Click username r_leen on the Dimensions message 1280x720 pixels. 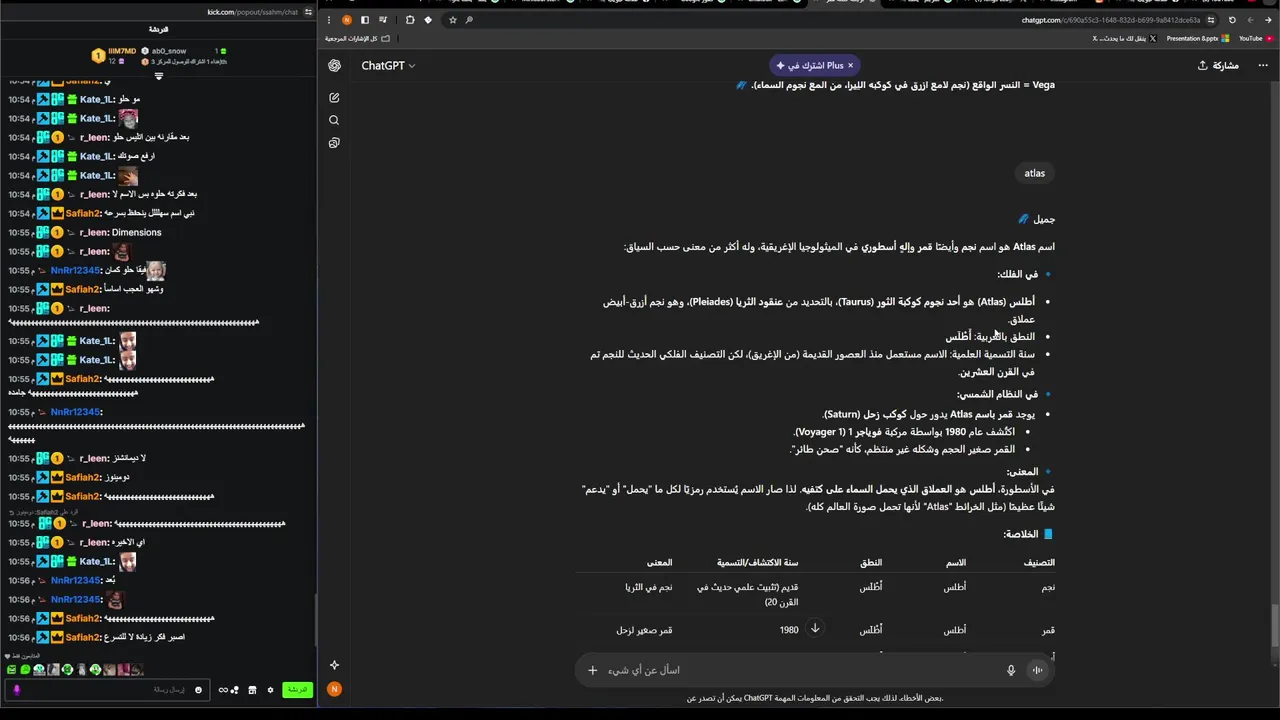click(x=94, y=232)
